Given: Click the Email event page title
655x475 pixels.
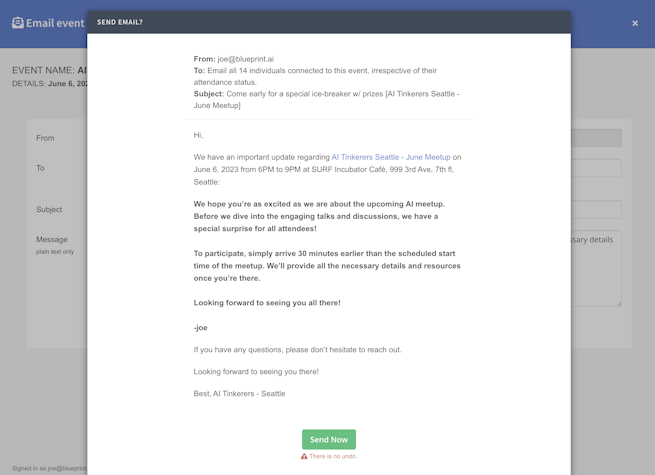Looking at the screenshot, I should (x=55, y=23).
